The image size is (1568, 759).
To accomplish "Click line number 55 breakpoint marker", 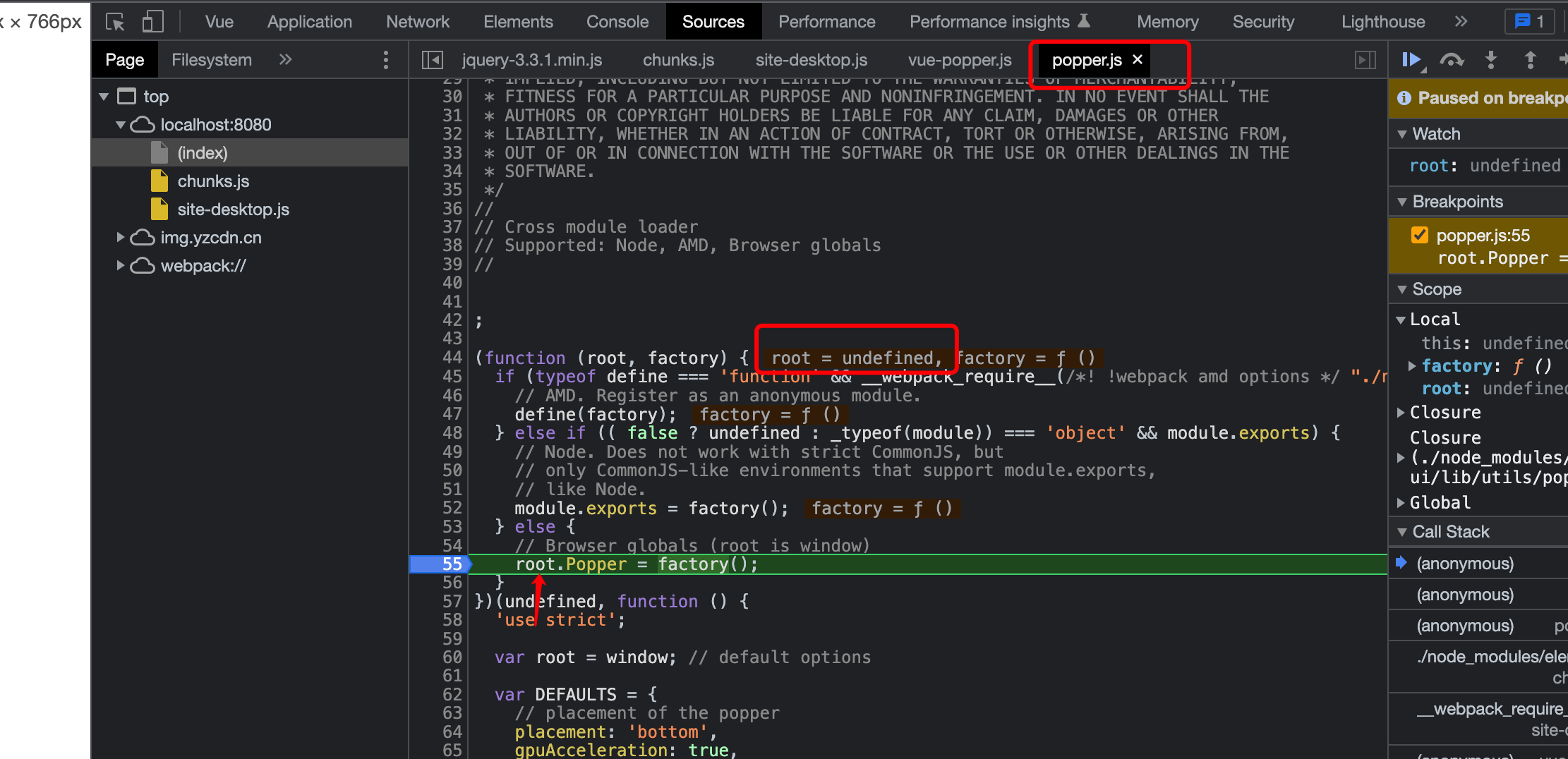I will [x=452, y=564].
